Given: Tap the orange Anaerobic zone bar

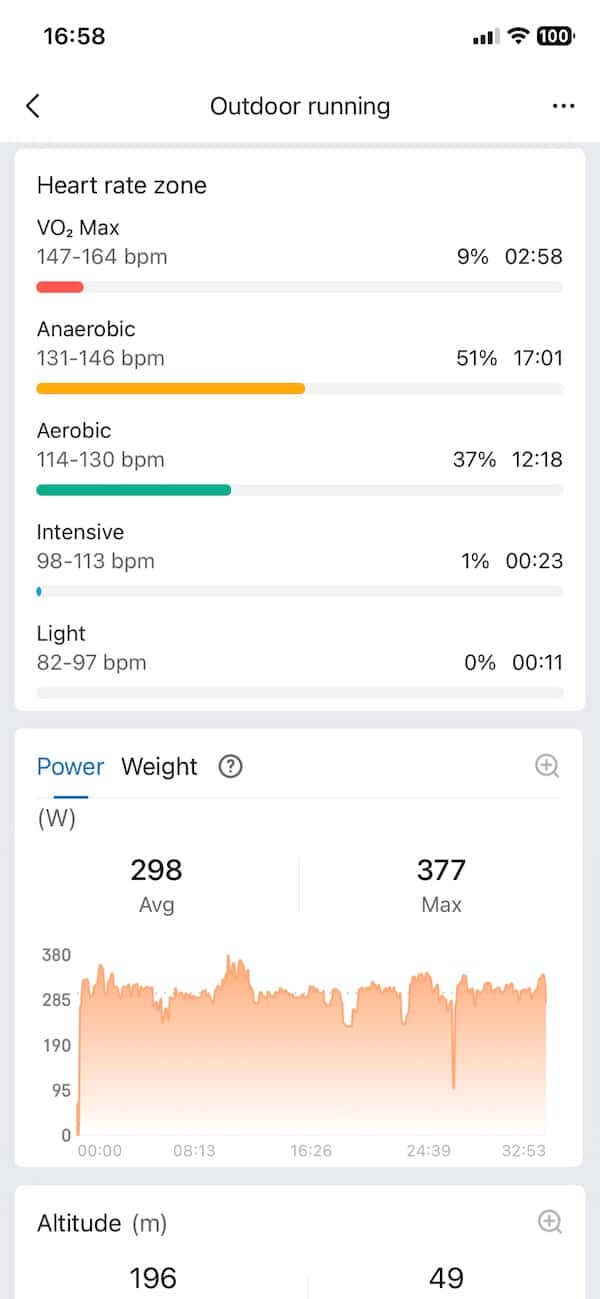Looking at the screenshot, I should tap(170, 388).
